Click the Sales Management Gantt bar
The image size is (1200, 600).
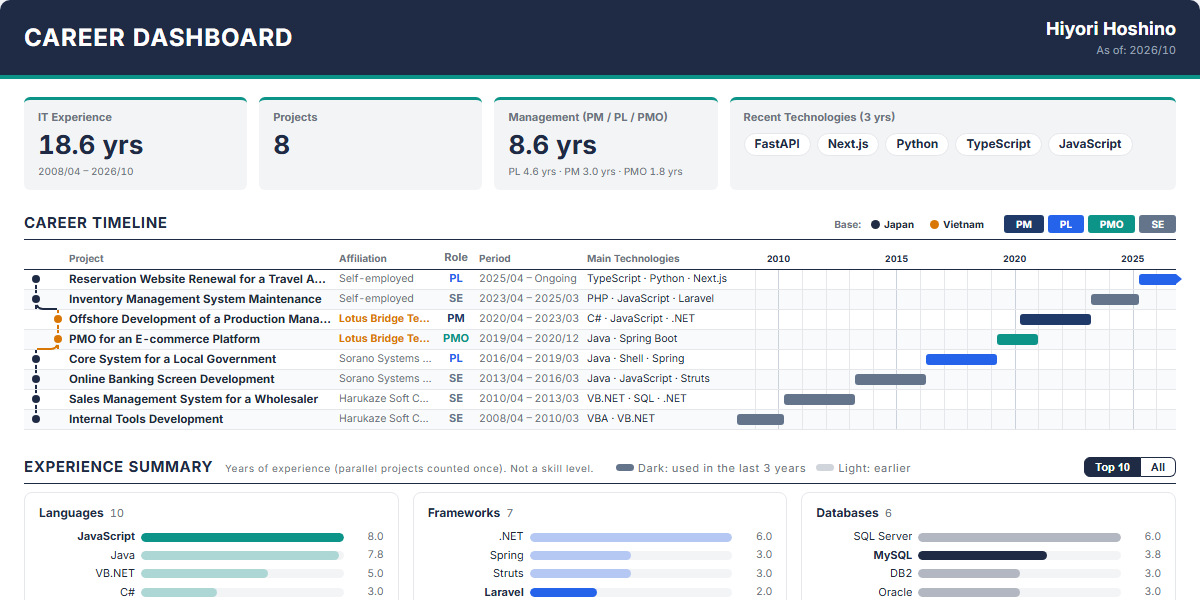[x=819, y=399]
